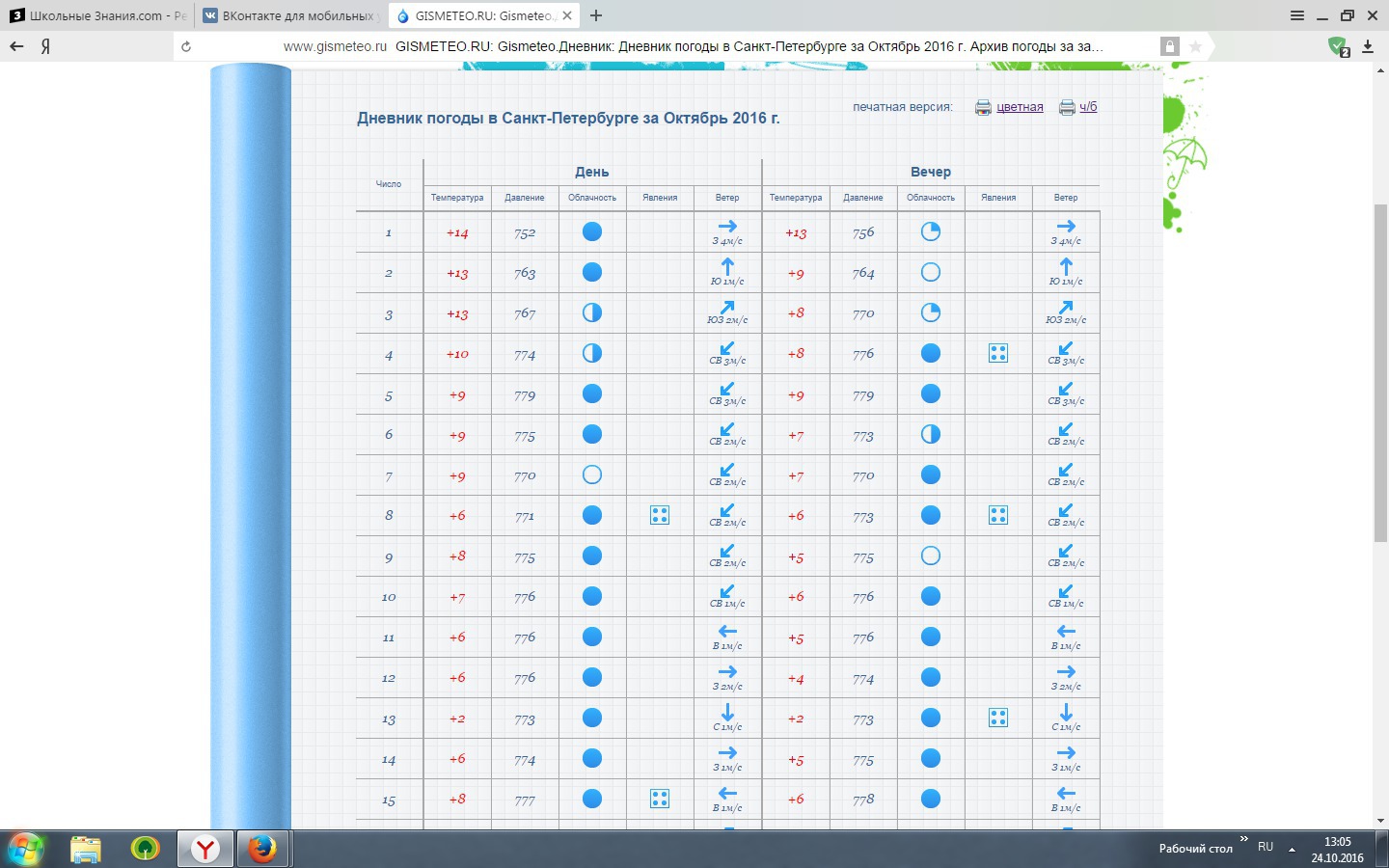This screenshot has width=1389, height=868.
Task: Open a new tab with the plus button
Action: click(596, 15)
